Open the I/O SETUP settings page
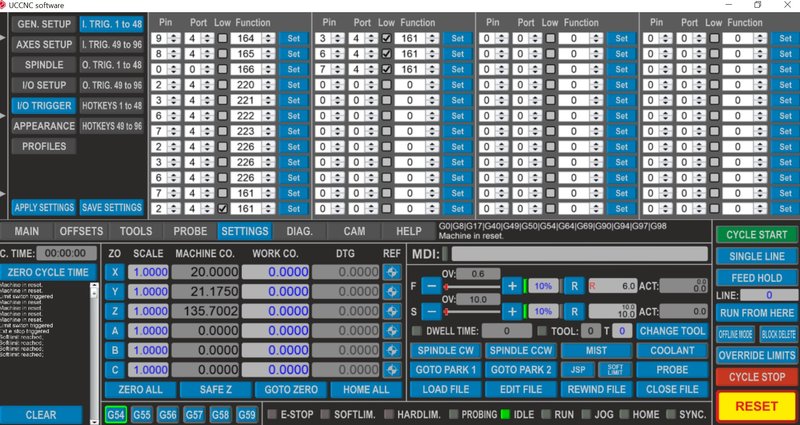Viewport: 800px width, 425px height. point(44,85)
